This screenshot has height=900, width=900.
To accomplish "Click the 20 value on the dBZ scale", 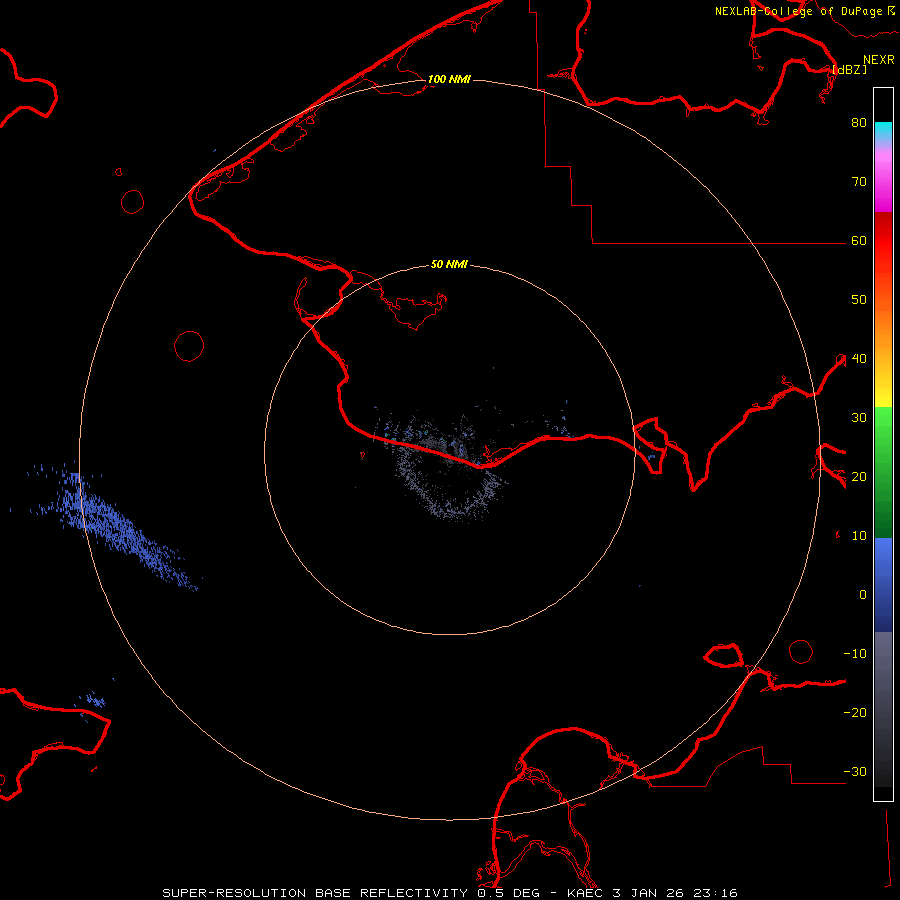I will click(x=859, y=477).
